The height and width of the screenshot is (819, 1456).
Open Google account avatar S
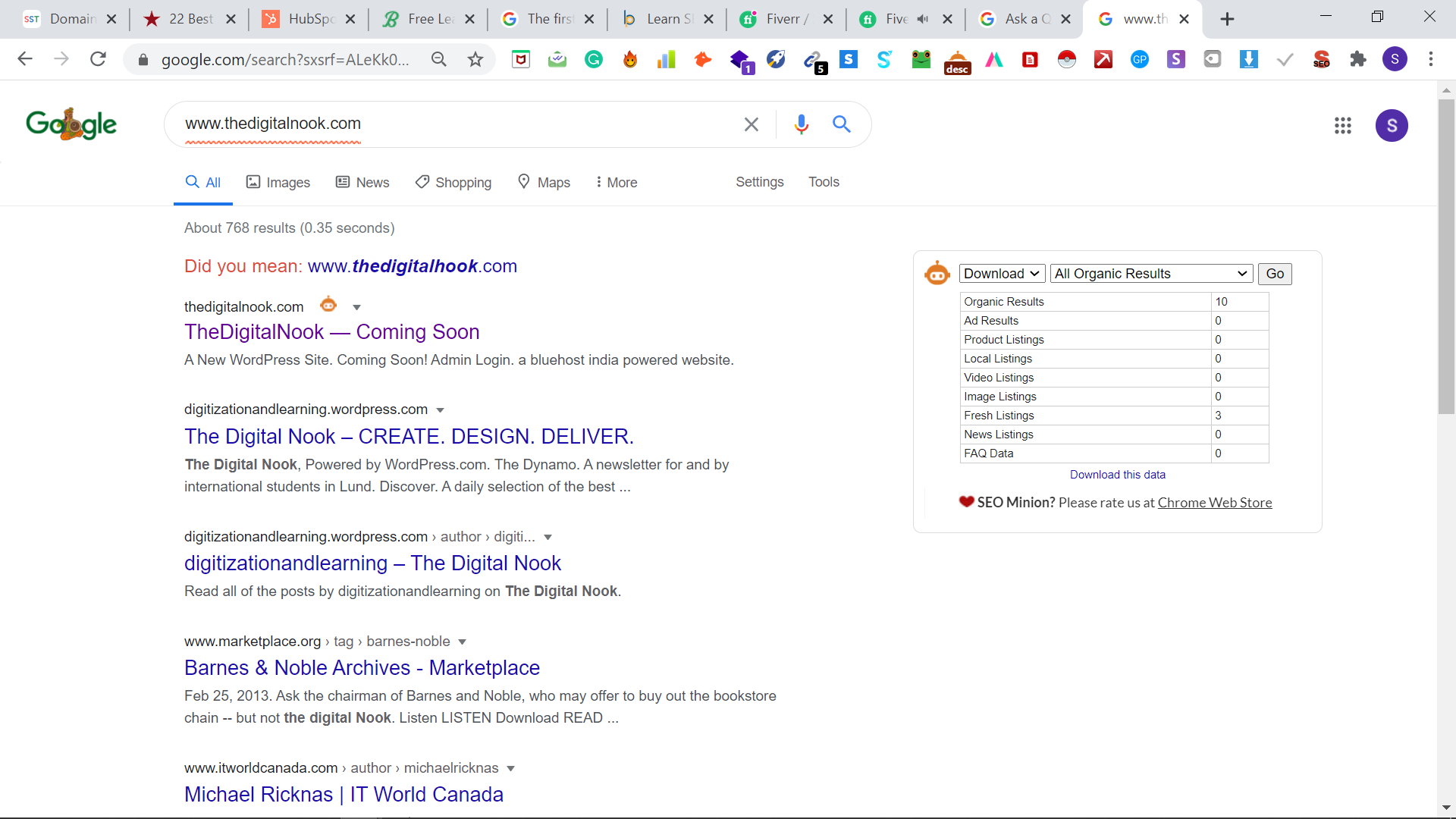click(x=1392, y=125)
